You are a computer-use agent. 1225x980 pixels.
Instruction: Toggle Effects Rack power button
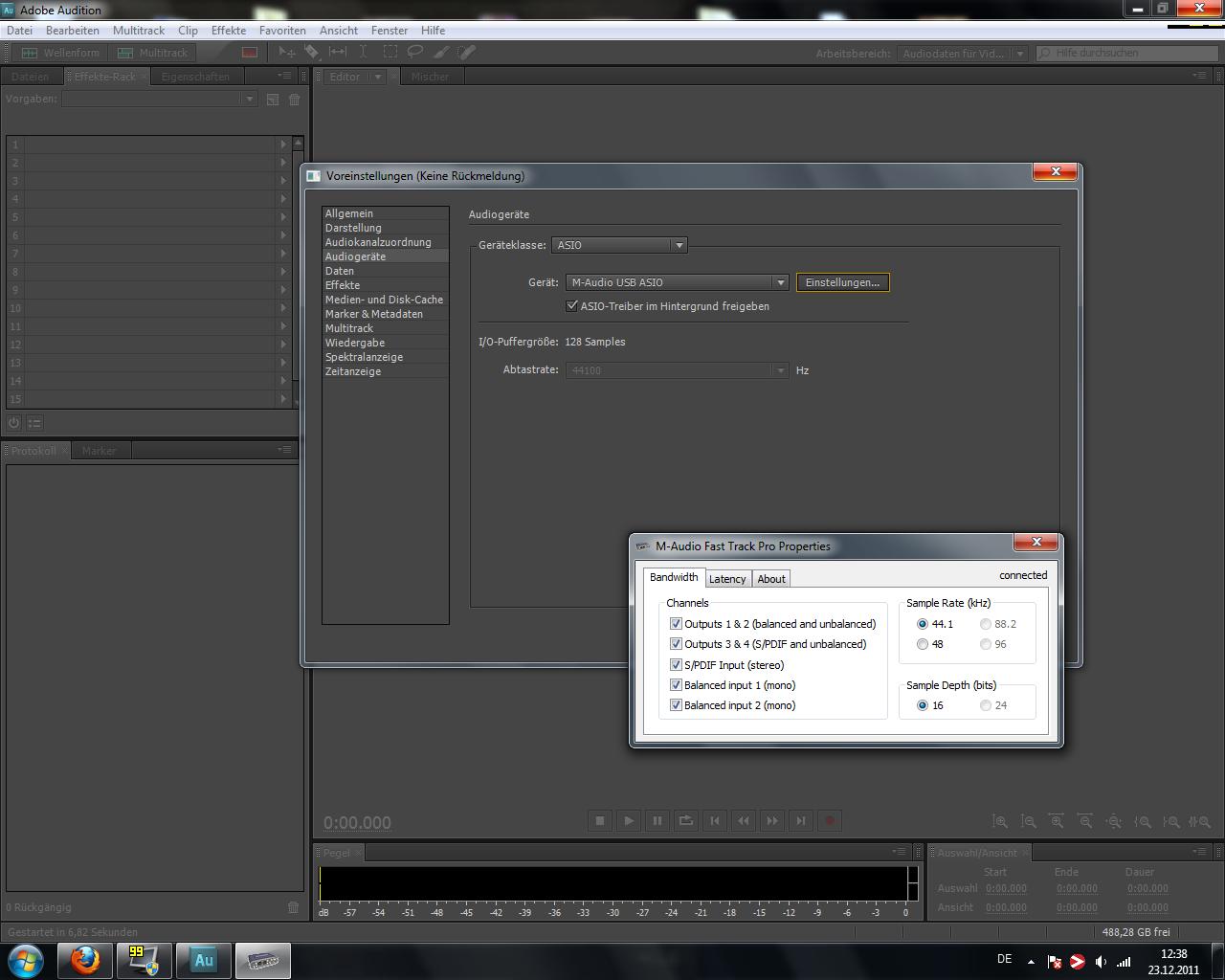13,422
